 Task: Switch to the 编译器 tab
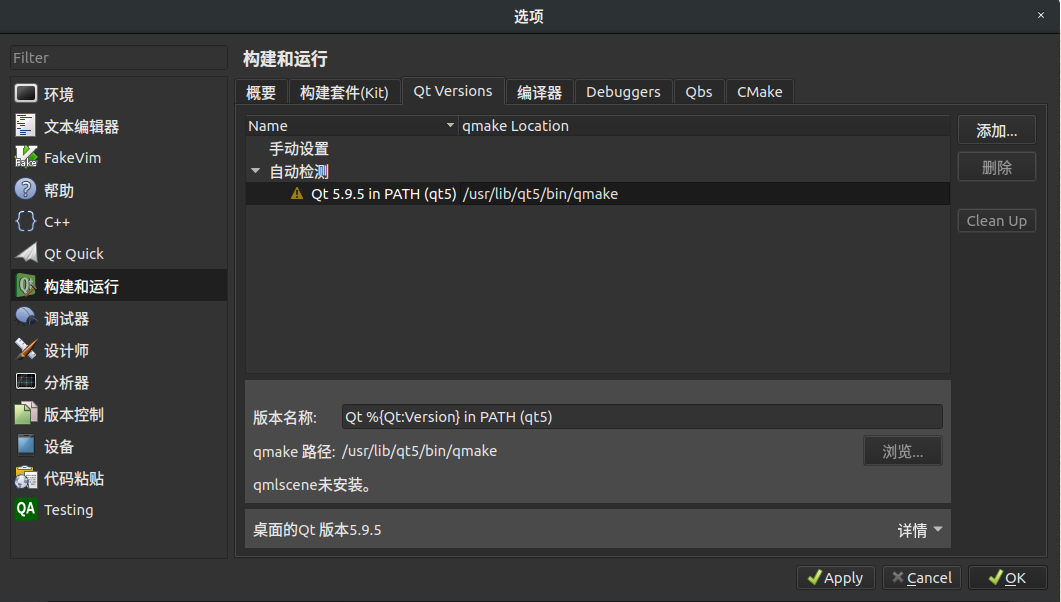point(539,91)
